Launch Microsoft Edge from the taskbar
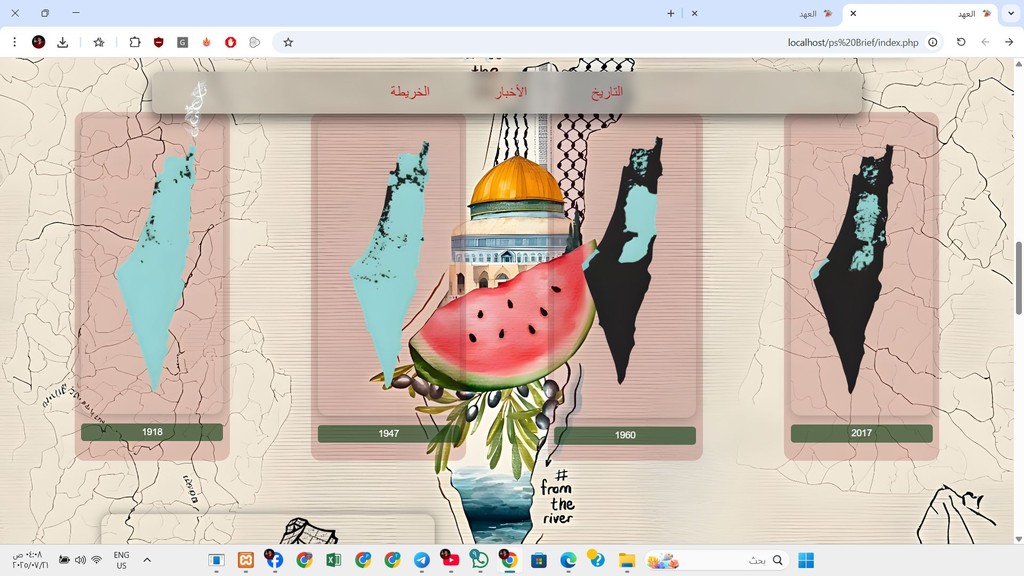 point(568,560)
